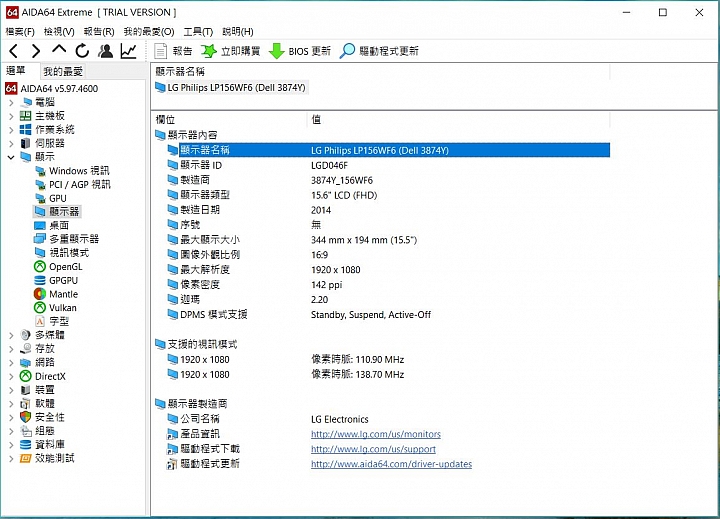Open the 我的最愛(O) menu
This screenshot has width=720, height=519.
click(x=149, y=31)
